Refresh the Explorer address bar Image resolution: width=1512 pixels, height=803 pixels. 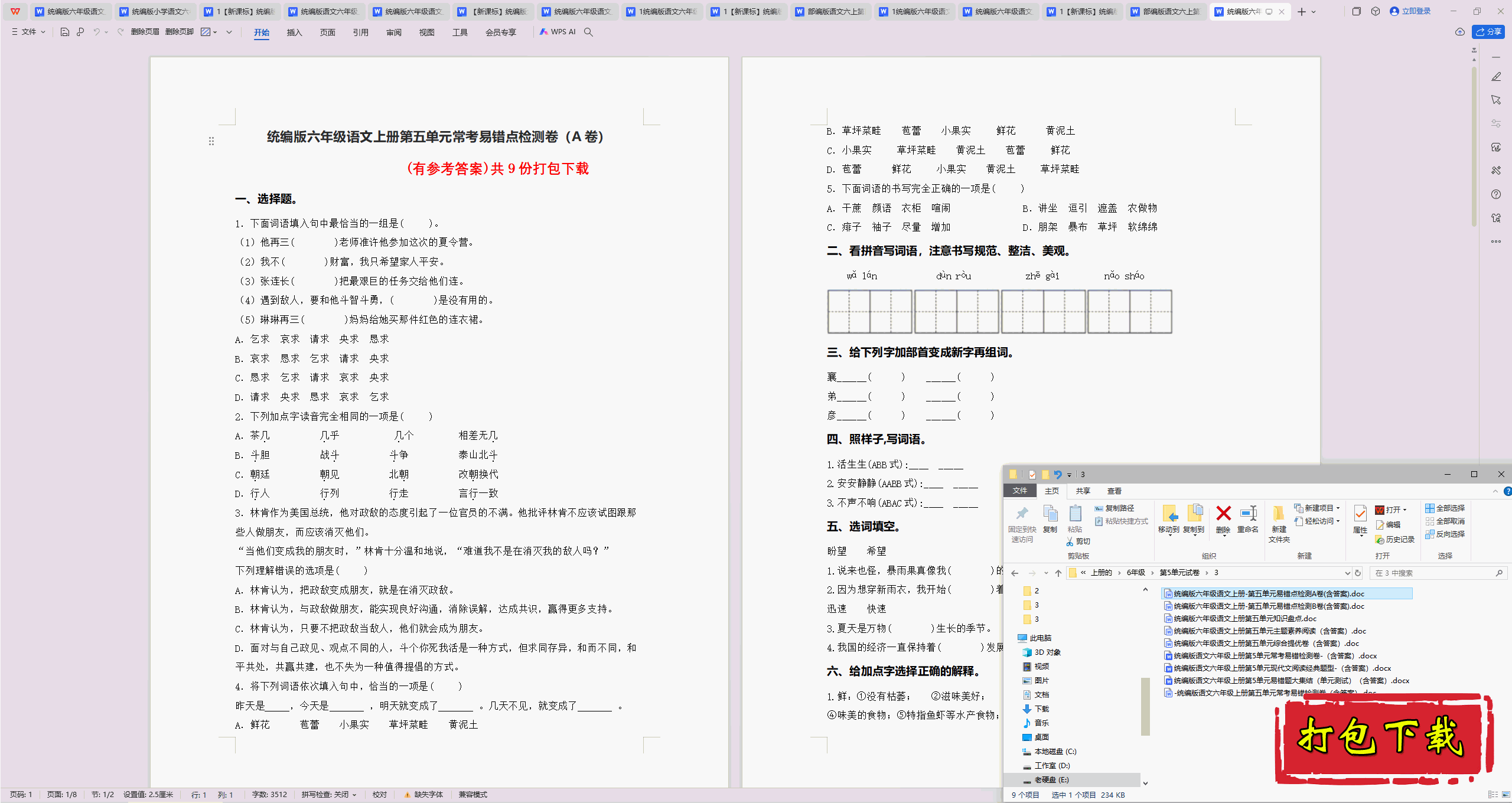[x=1358, y=573]
